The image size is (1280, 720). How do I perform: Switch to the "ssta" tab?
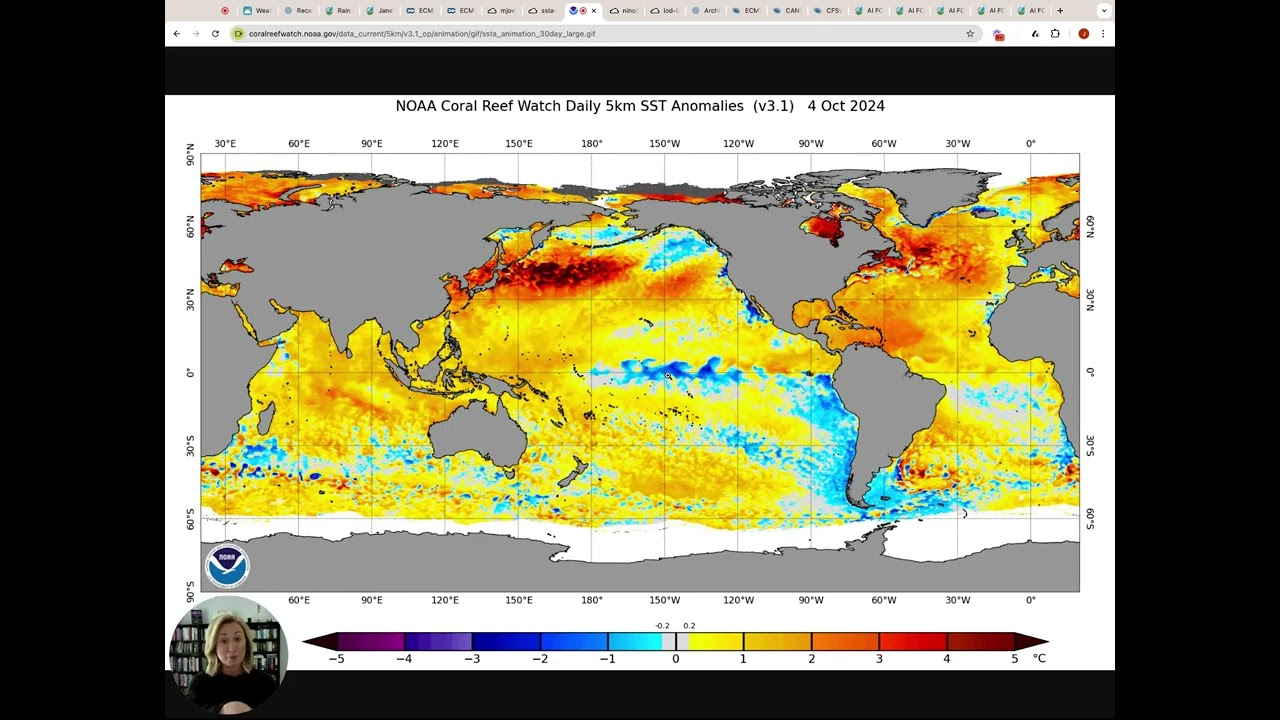coord(543,11)
